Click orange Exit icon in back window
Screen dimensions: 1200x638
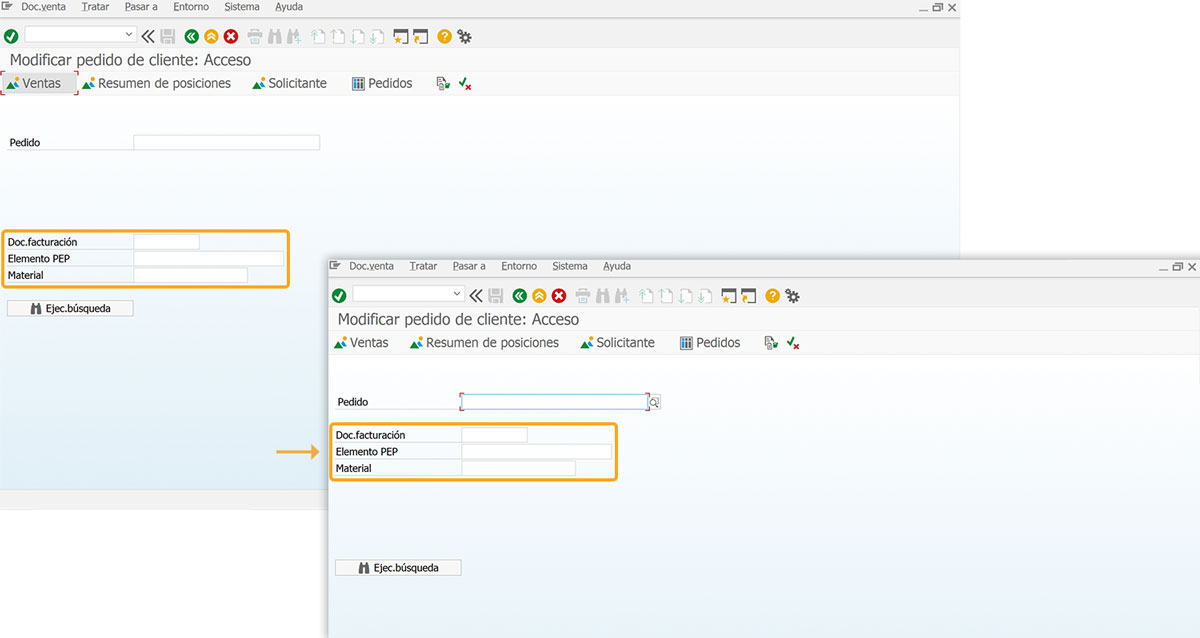click(x=211, y=37)
